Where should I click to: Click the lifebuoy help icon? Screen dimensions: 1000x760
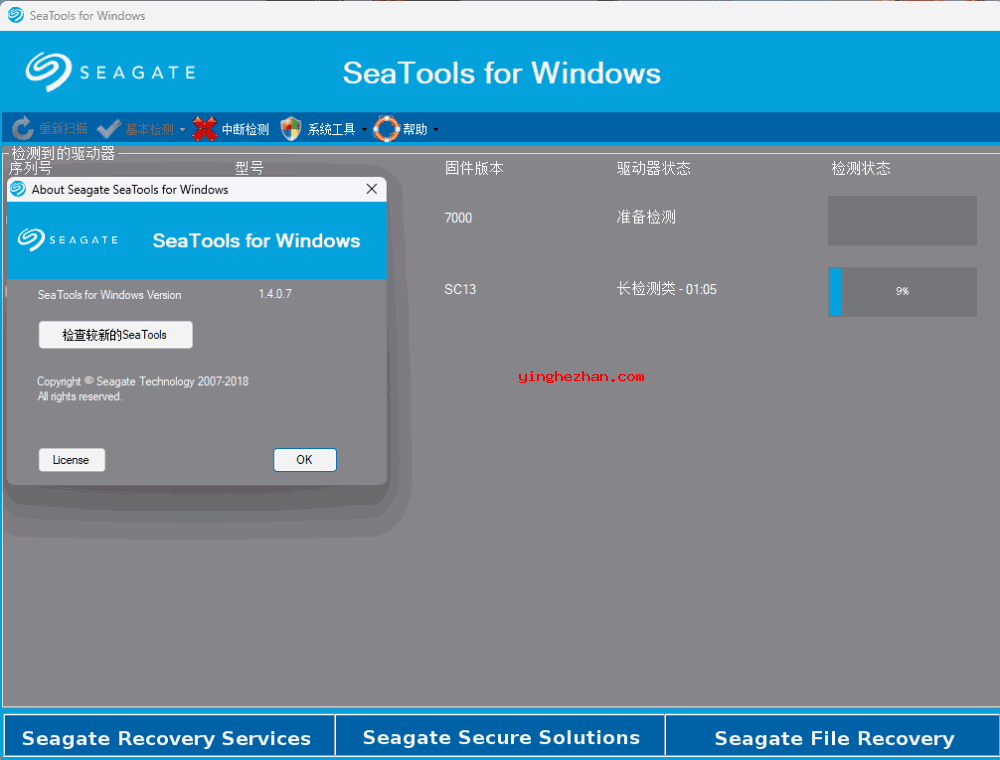point(386,129)
